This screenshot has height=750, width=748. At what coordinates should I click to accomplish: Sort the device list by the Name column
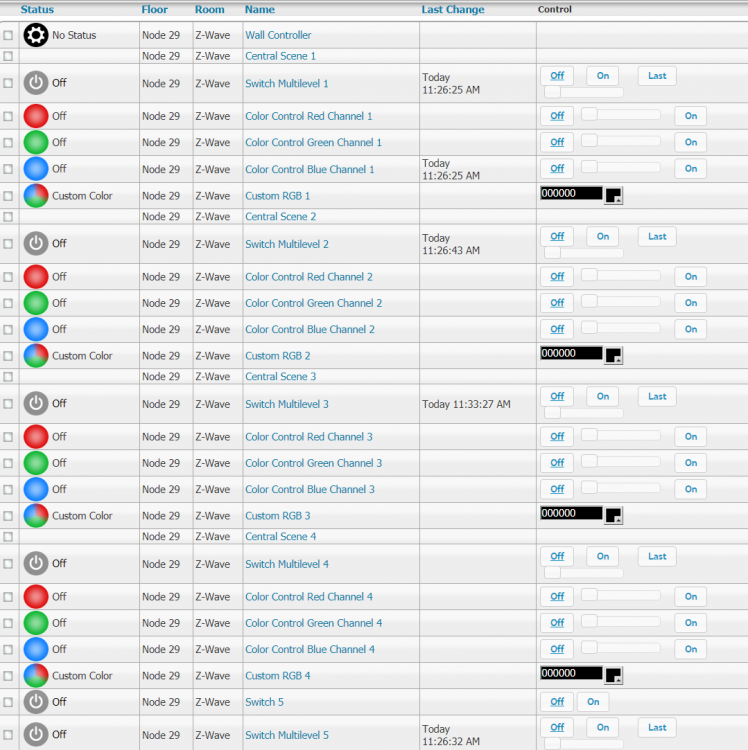(x=259, y=9)
